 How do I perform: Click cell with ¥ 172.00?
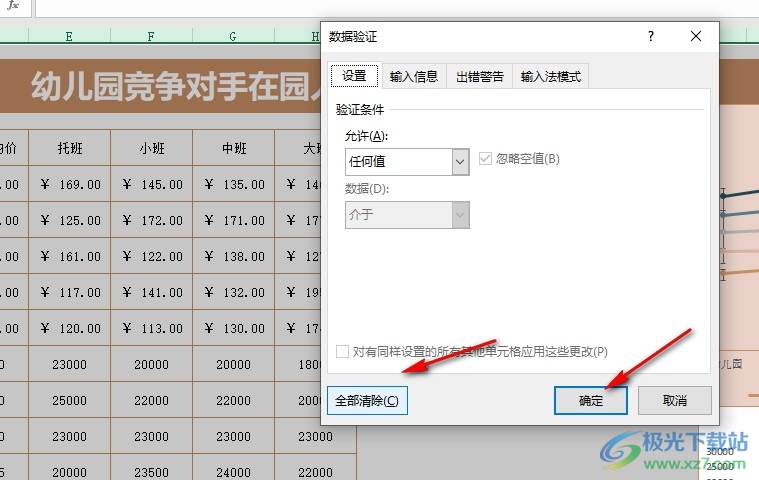(152, 220)
